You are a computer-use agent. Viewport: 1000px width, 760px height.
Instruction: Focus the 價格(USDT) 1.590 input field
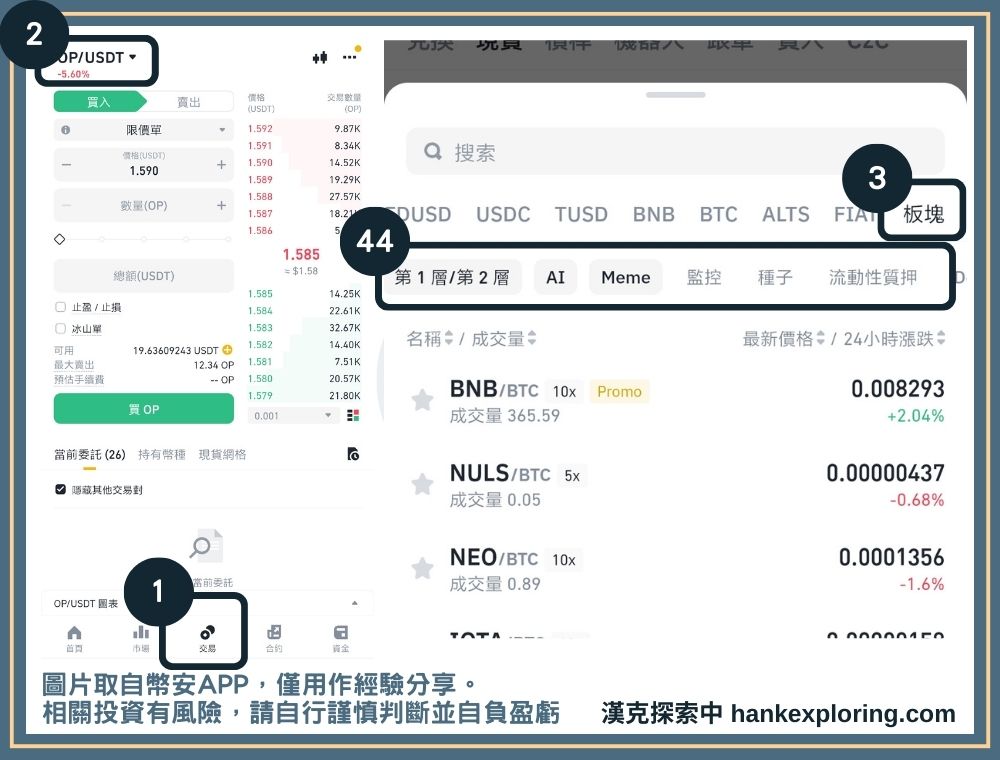point(143,164)
